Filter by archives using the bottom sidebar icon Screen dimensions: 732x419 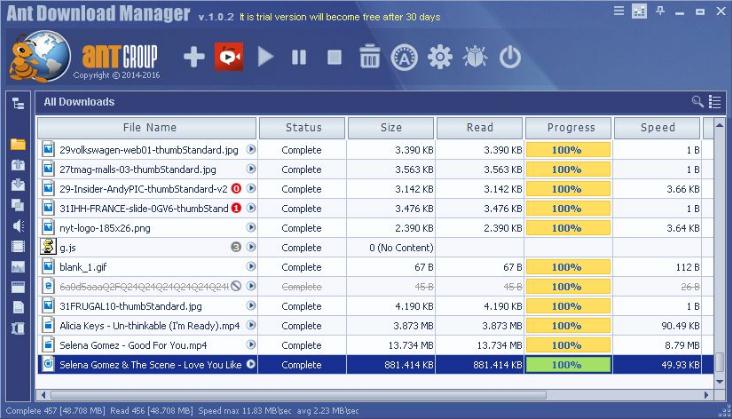tap(18, 328)
